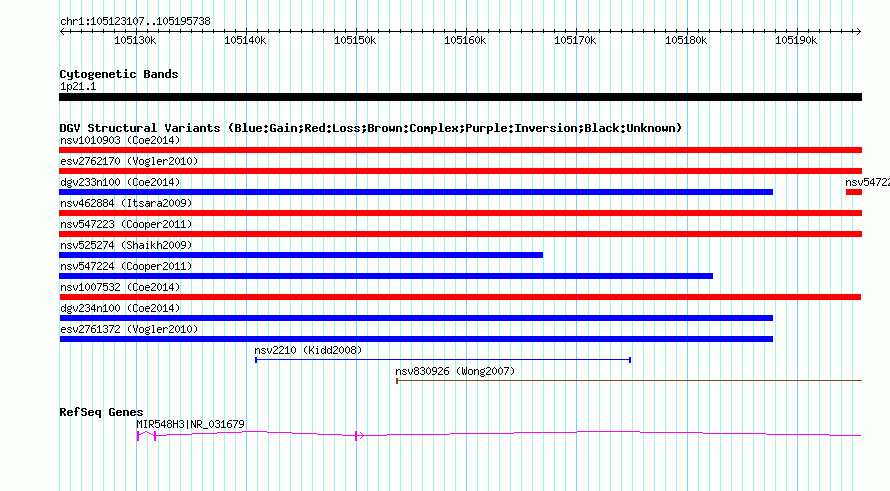Open the MIR548H3|NR_031679 gene label
The width and height of the screenshot is (890, 491).
click(x=190, y=424)
